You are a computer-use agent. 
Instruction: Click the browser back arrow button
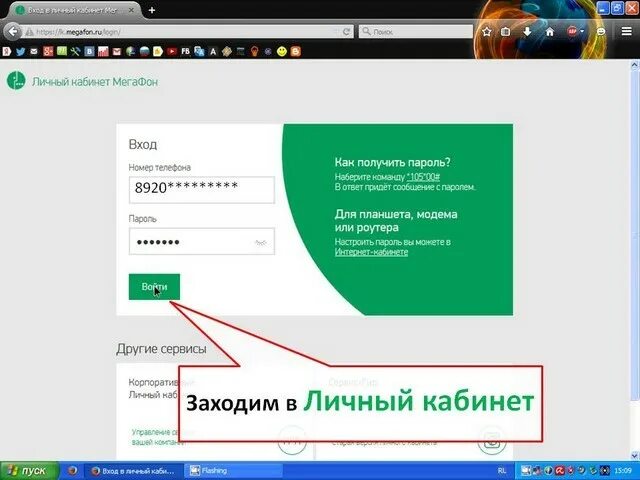tap(13, 31)
